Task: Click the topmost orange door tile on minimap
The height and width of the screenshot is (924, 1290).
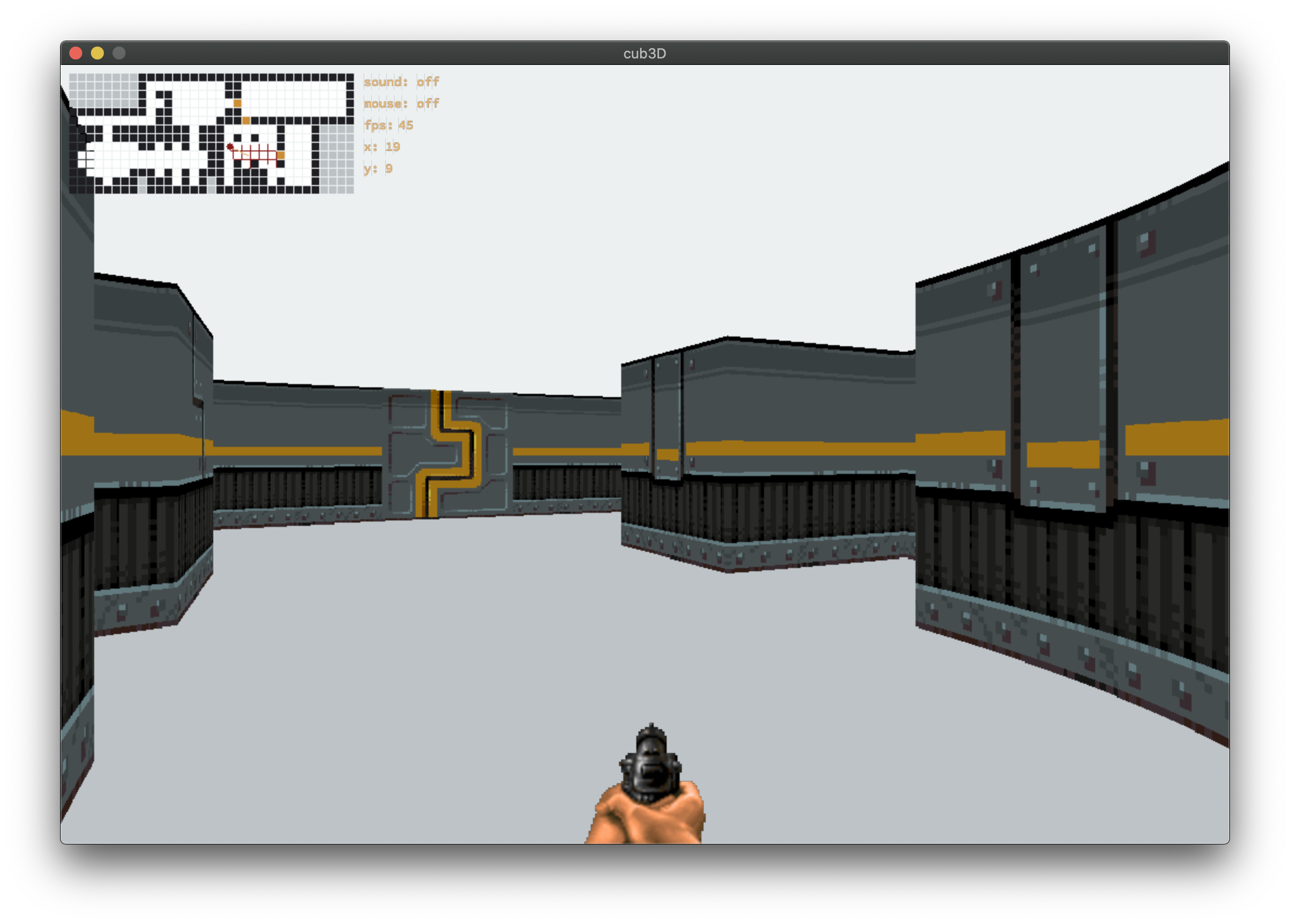Action: (237, 103)
